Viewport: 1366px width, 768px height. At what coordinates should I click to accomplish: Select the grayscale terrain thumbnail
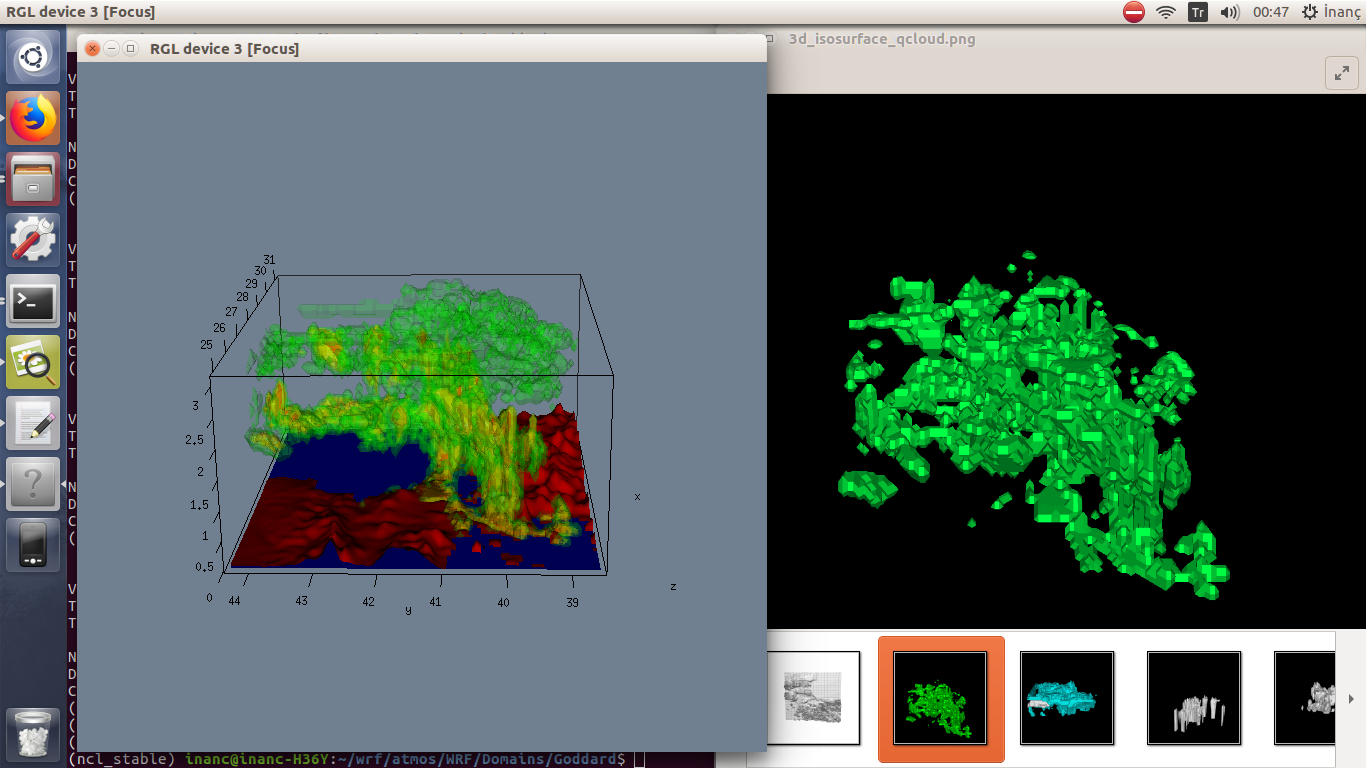tap(813, 698)
